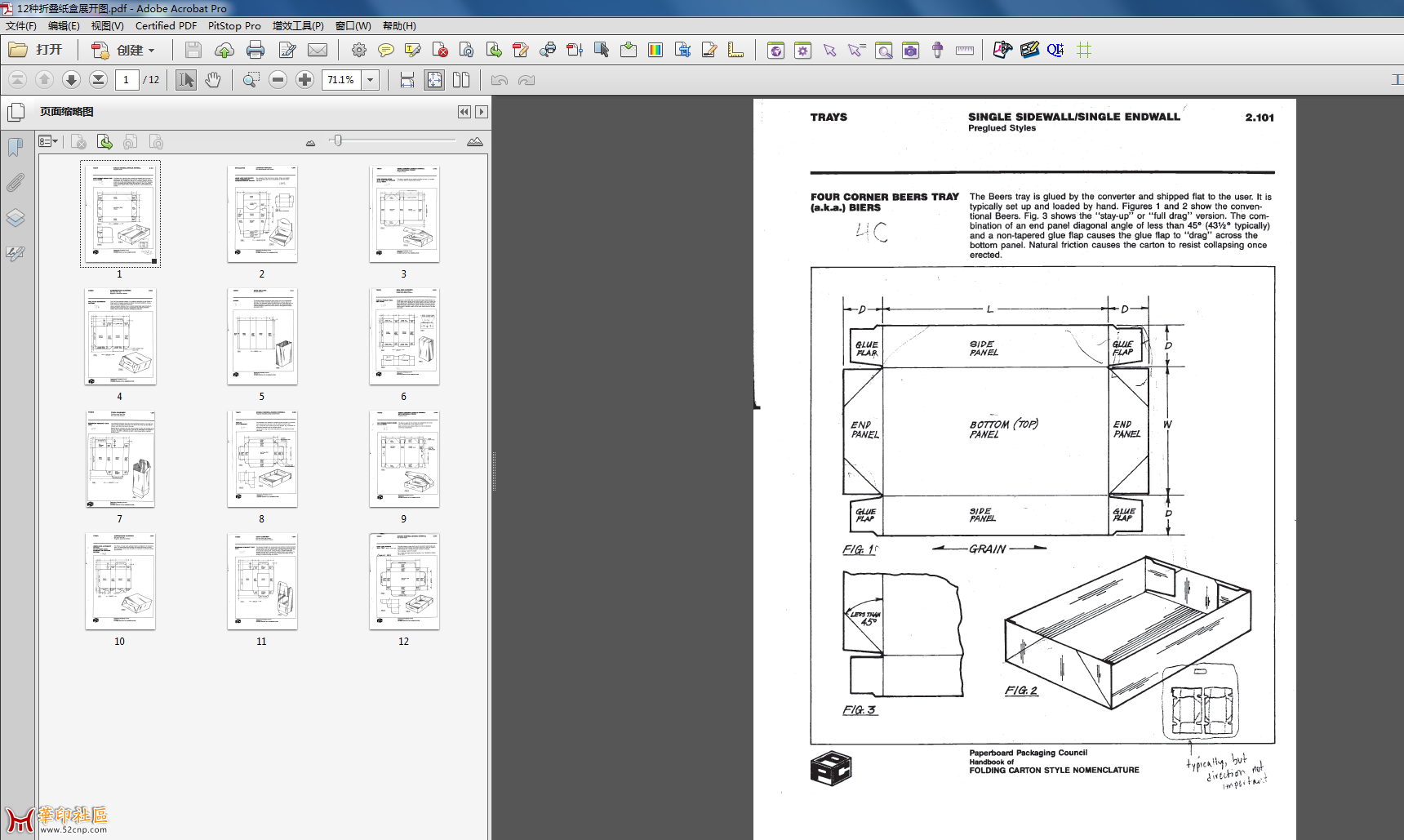Click the Extract Pages icon in toolbar
Screen dimensions: 1404x840
(x=494, y=50)
